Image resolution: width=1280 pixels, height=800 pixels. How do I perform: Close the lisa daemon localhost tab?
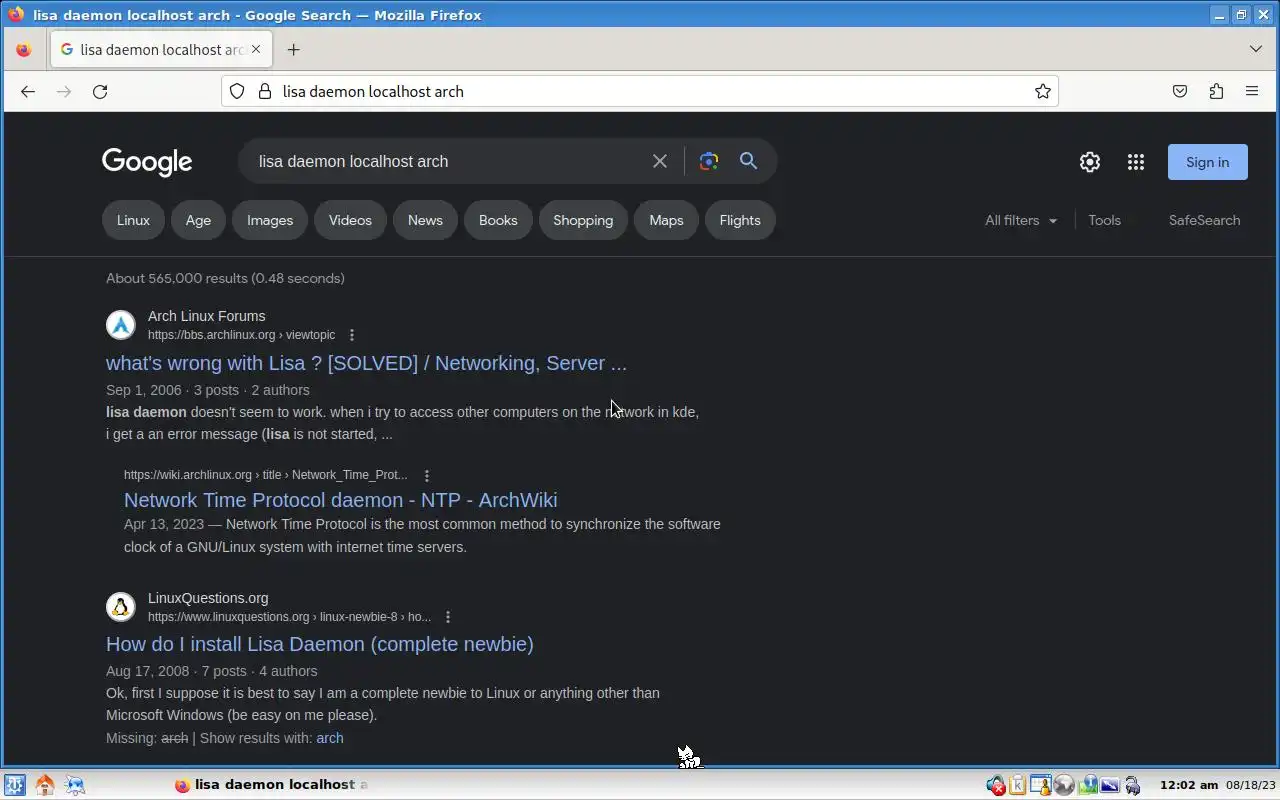(256, 49)
